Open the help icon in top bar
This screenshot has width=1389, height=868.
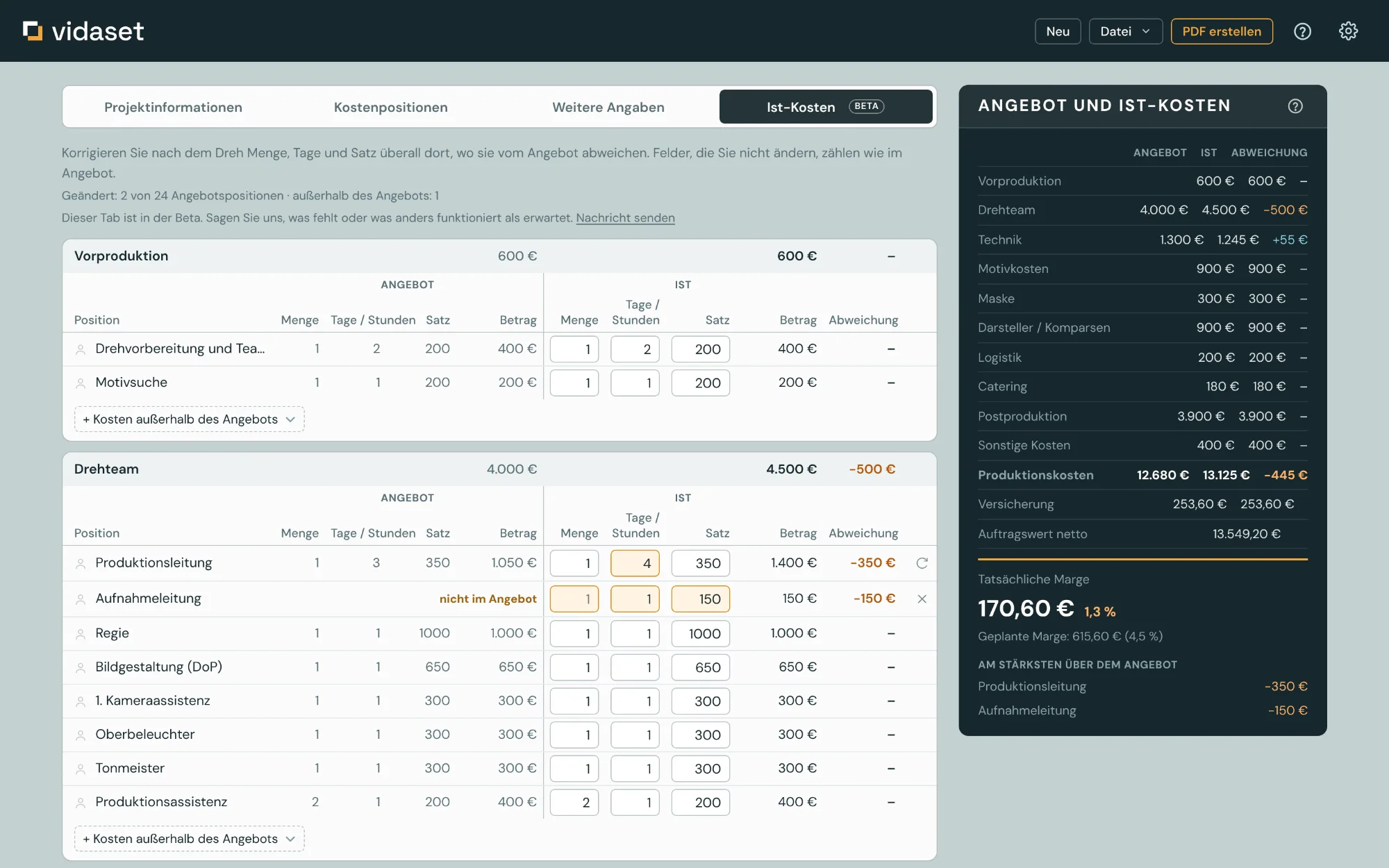click(1302, 31)
